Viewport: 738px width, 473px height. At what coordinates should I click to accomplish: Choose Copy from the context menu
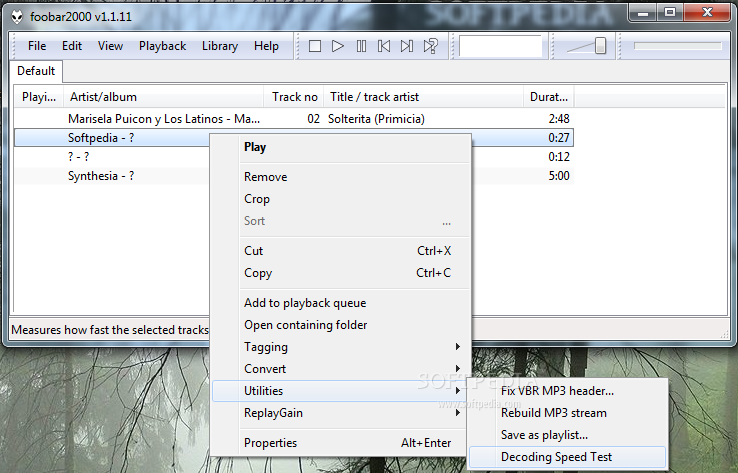coord(341,273)
